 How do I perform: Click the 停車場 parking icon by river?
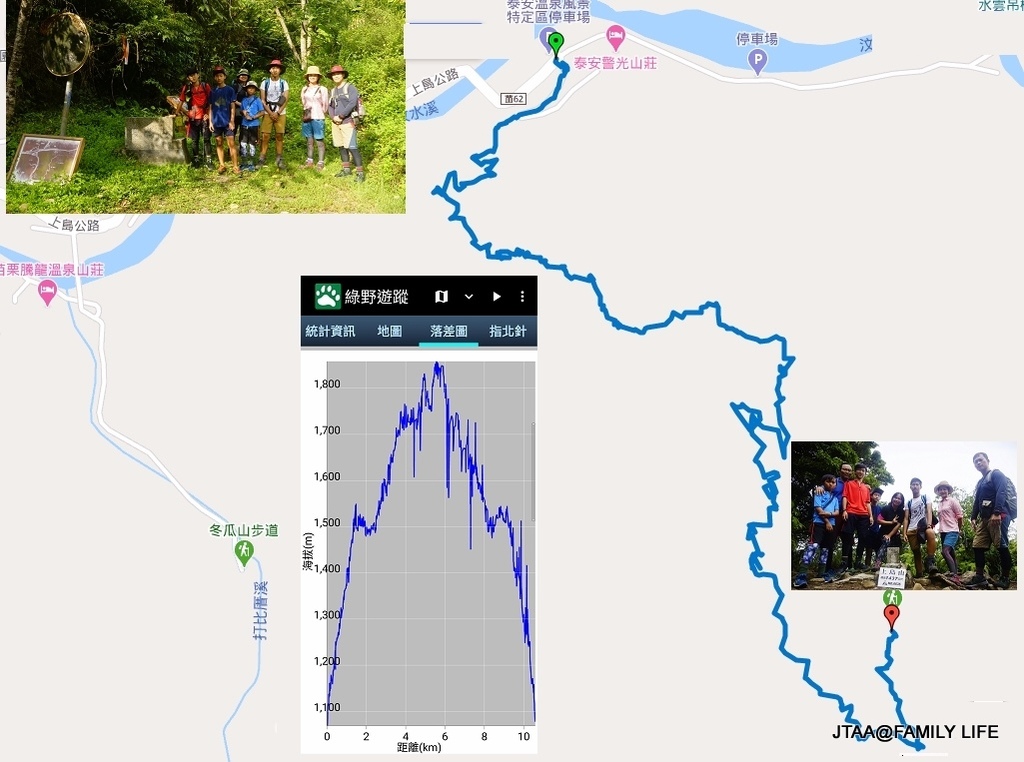click(x=757, y=63)
